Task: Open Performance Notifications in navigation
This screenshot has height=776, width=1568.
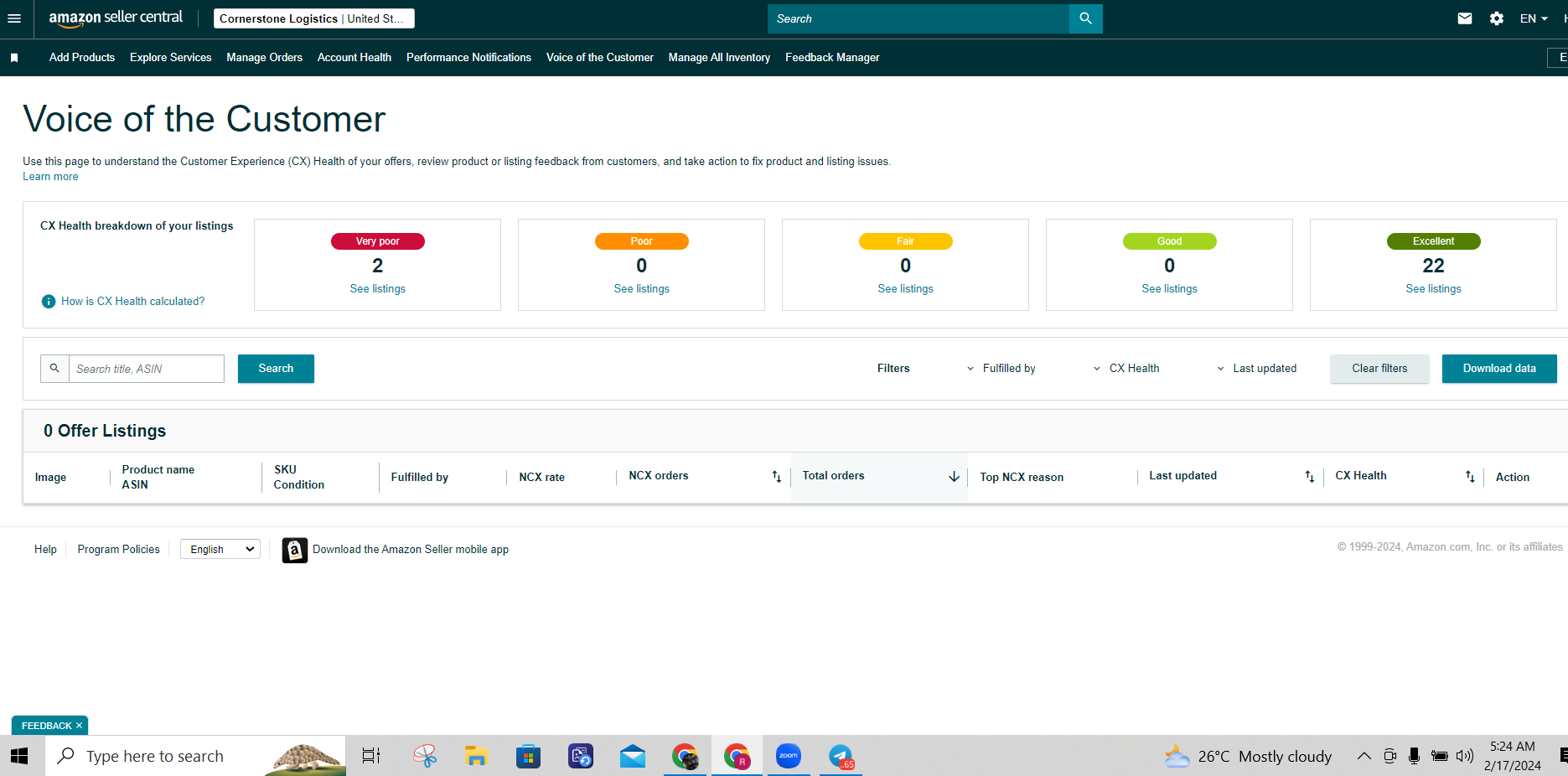Action: pyautogui.click(x=469, y=58)
